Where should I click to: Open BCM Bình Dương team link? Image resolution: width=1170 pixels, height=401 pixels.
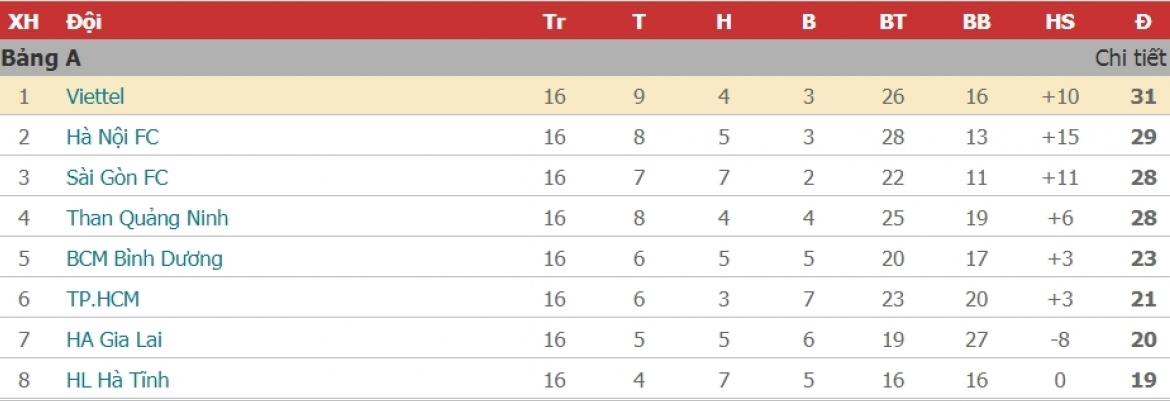(144, 259)
